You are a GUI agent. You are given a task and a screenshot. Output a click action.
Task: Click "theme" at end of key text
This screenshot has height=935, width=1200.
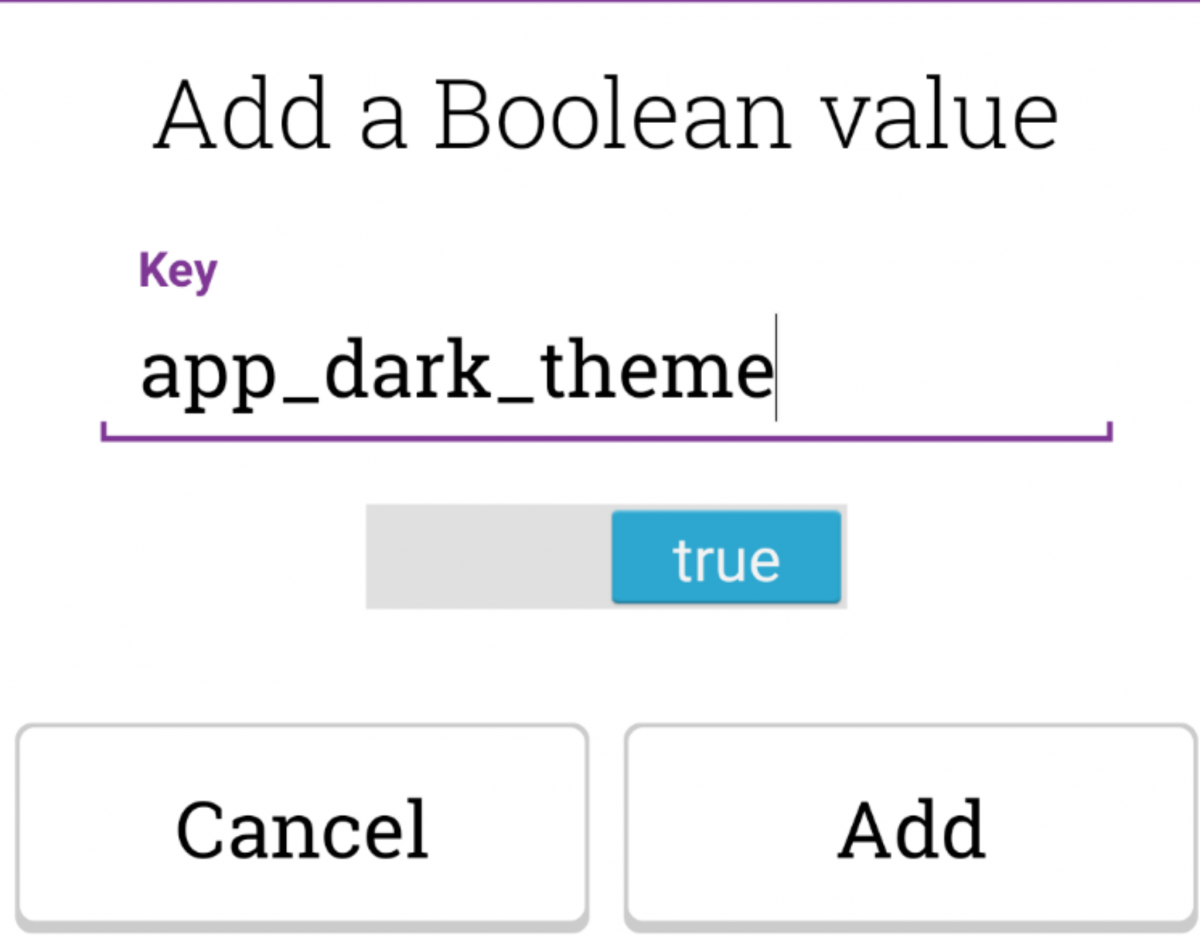[x=658, y=373]
